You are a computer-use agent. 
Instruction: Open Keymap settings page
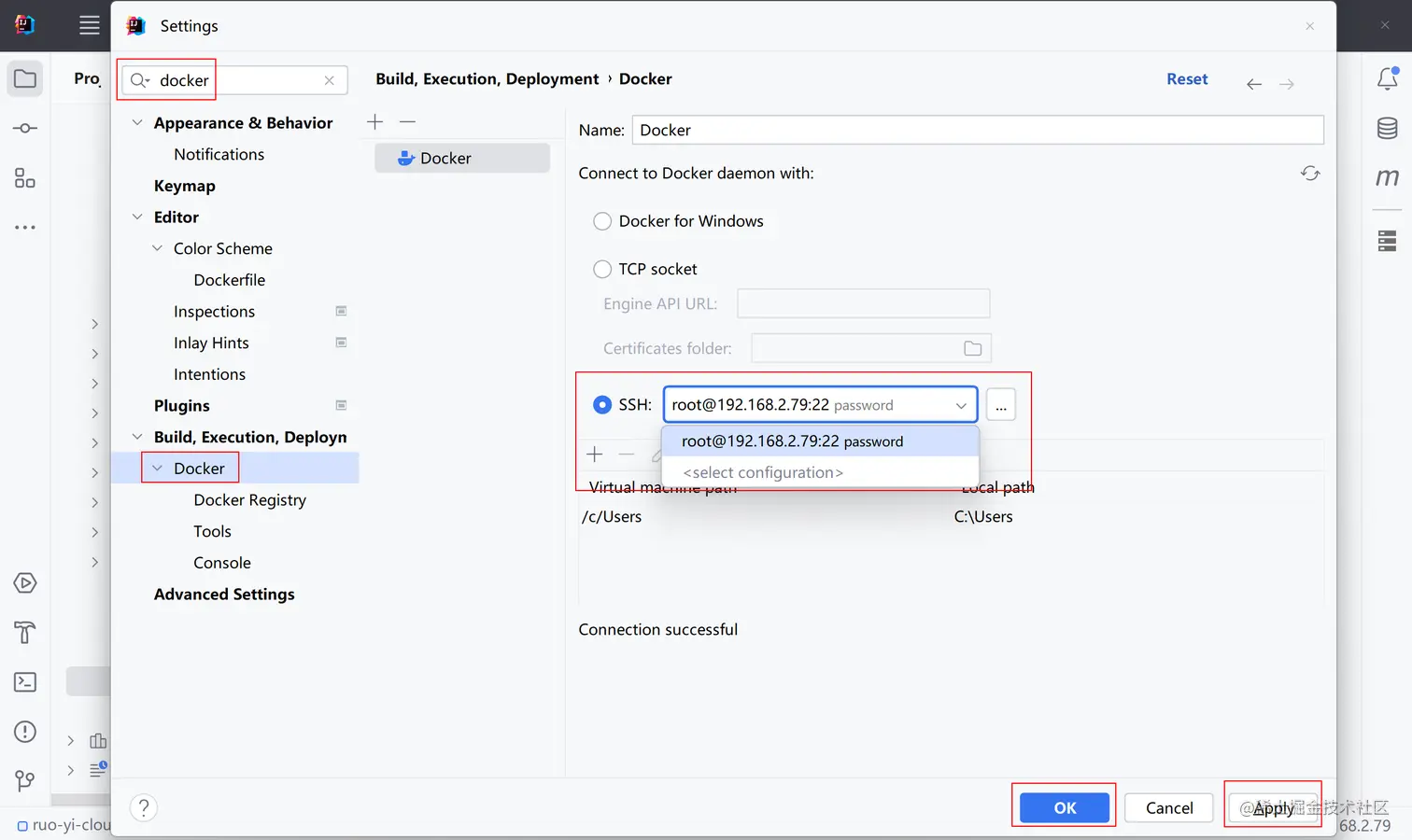(x=185, y=186)
